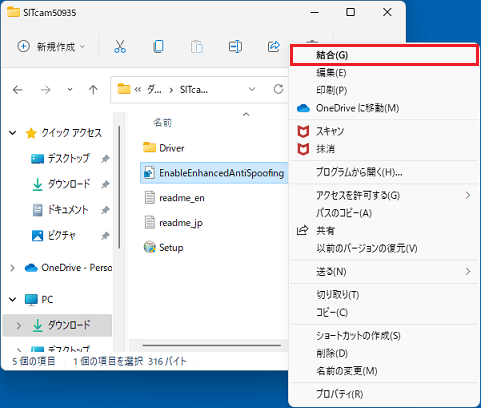Viewport: 481px width, 408px height.
Task: Expand ダウンロード under PC
Action: coord(19,325)
